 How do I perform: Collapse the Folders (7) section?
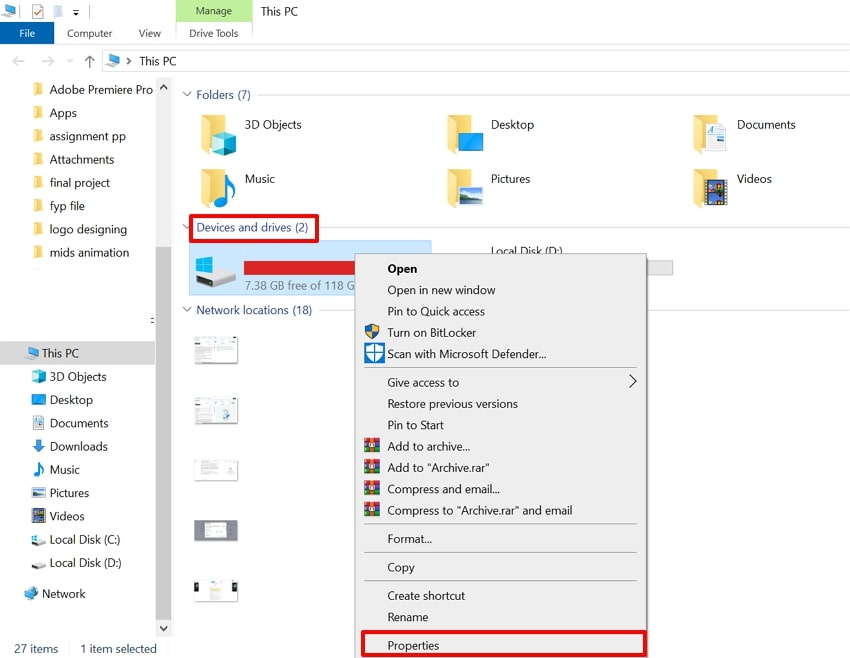pyautogui.click(x=187, y=95)
